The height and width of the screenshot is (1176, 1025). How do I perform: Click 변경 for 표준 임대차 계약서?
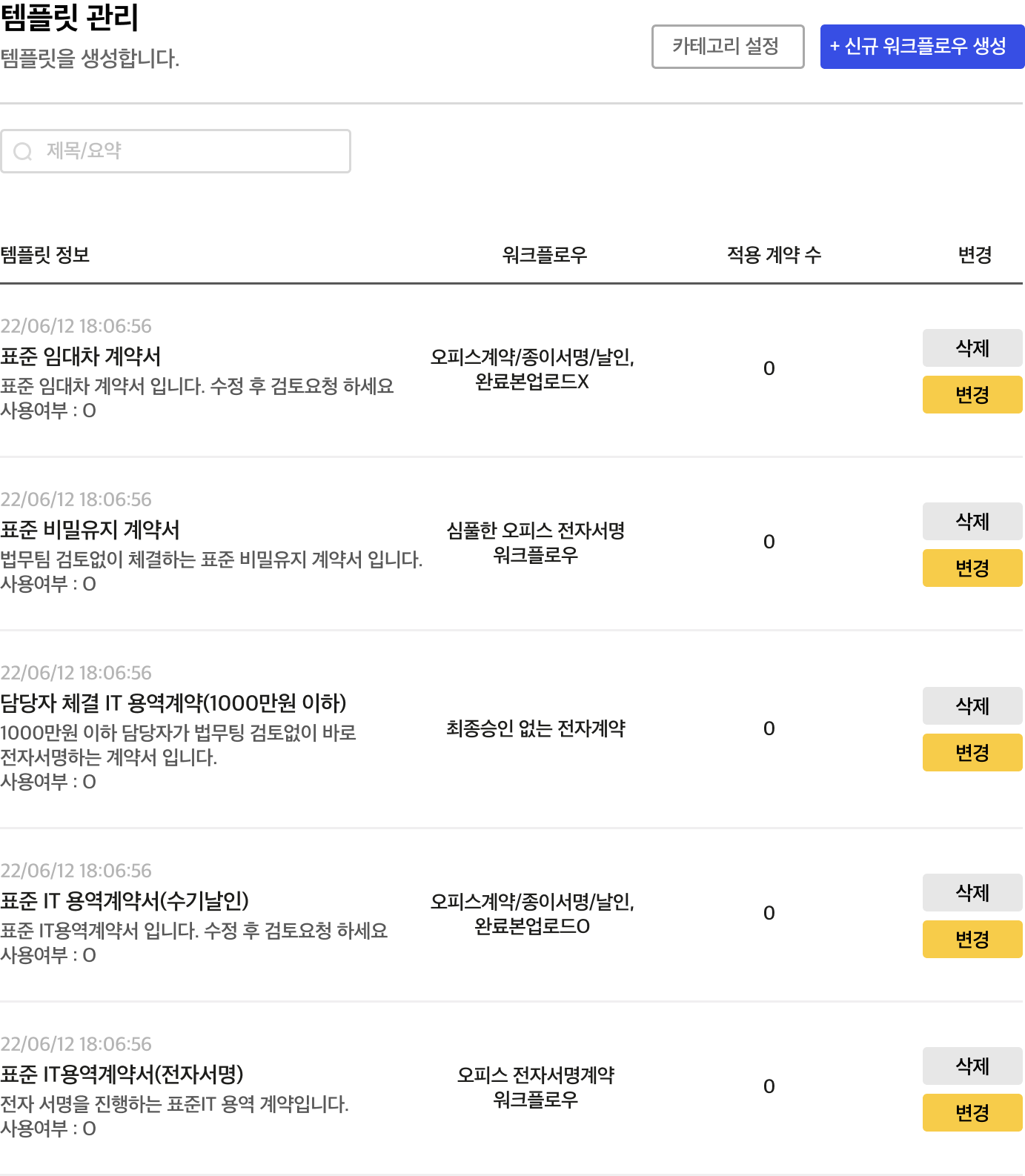click(972, 394)
